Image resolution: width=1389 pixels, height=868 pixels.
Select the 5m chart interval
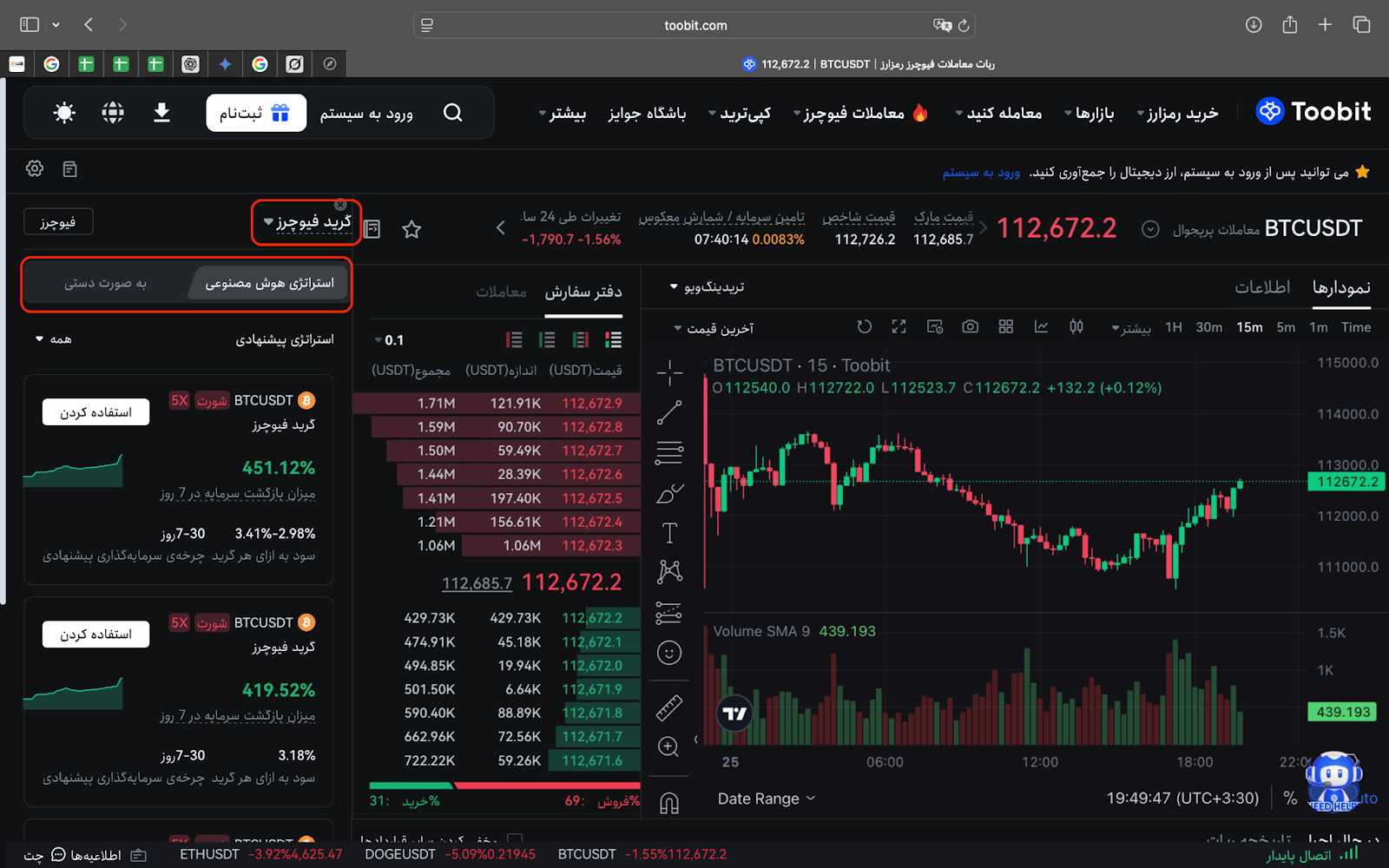pyautogui.click(x=1286, y=327)
